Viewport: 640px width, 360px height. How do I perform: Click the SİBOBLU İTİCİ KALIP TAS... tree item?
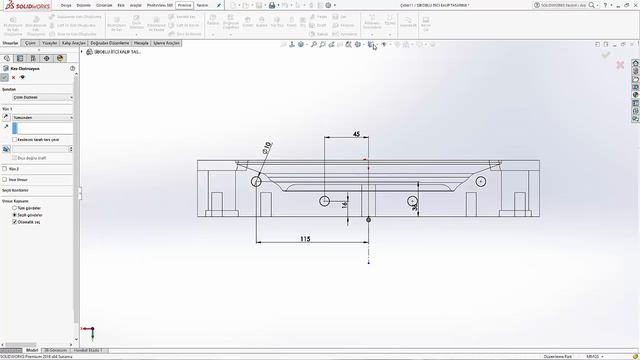coord(117,52)
